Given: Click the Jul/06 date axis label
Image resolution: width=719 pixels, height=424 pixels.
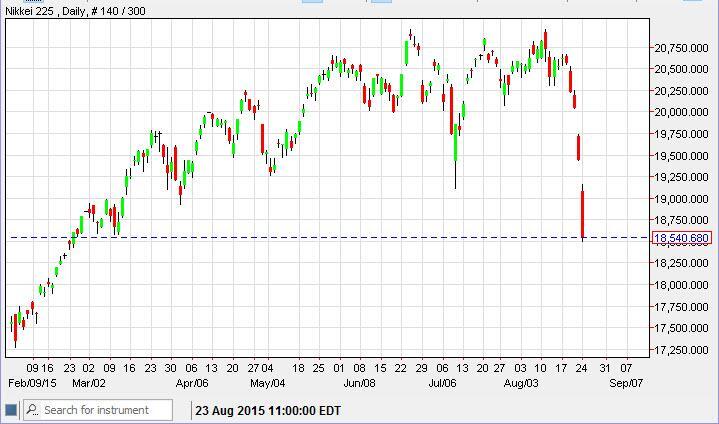Looking at the screenshot, I should (x=442, y=383).
